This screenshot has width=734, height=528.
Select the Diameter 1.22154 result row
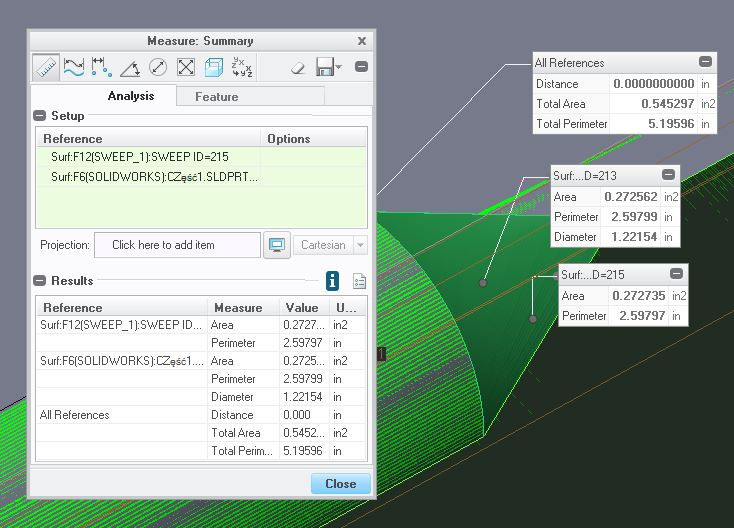coord(201,397)
